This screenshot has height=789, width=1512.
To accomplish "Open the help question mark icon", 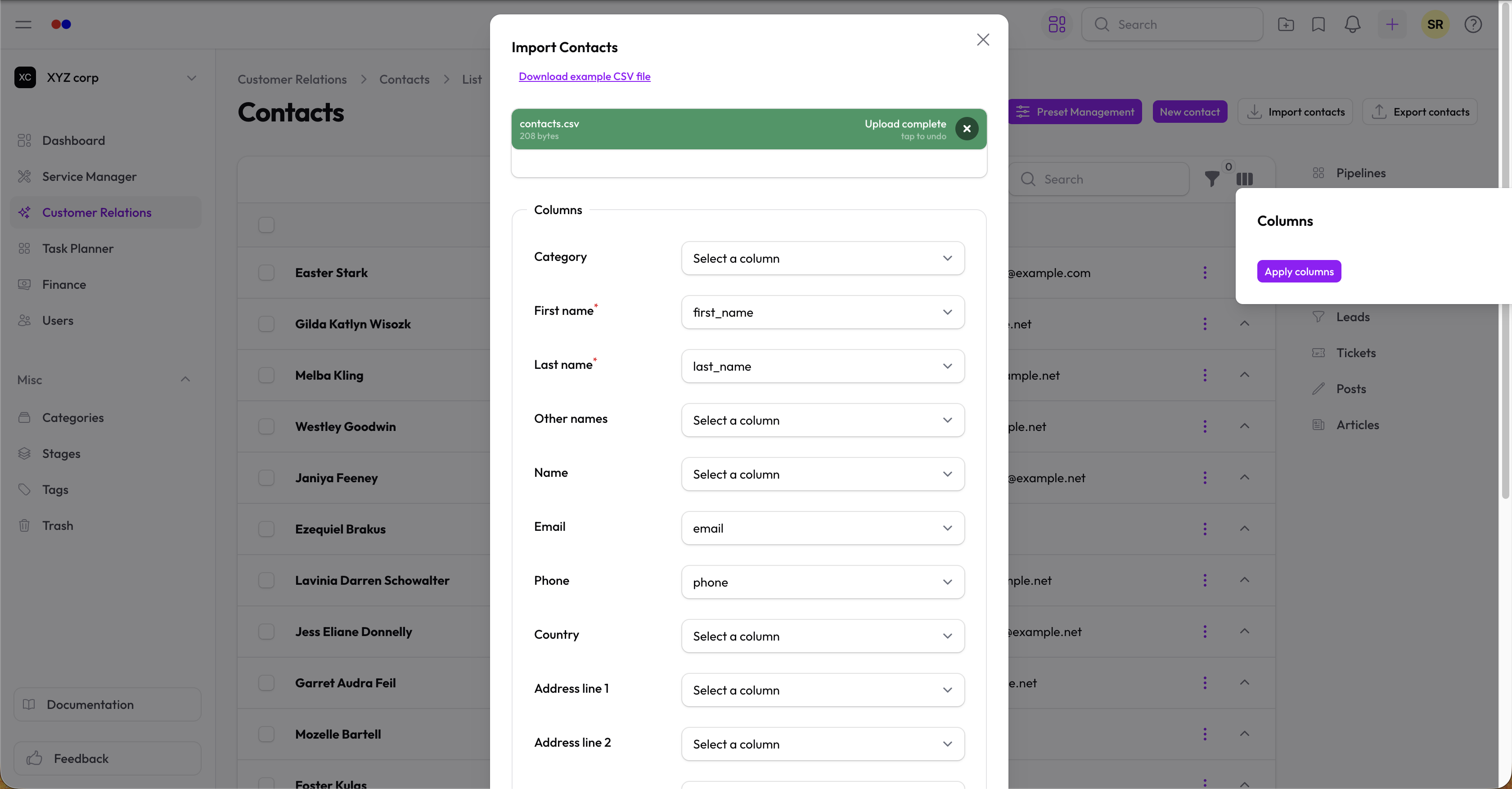I will (1473, 24).
